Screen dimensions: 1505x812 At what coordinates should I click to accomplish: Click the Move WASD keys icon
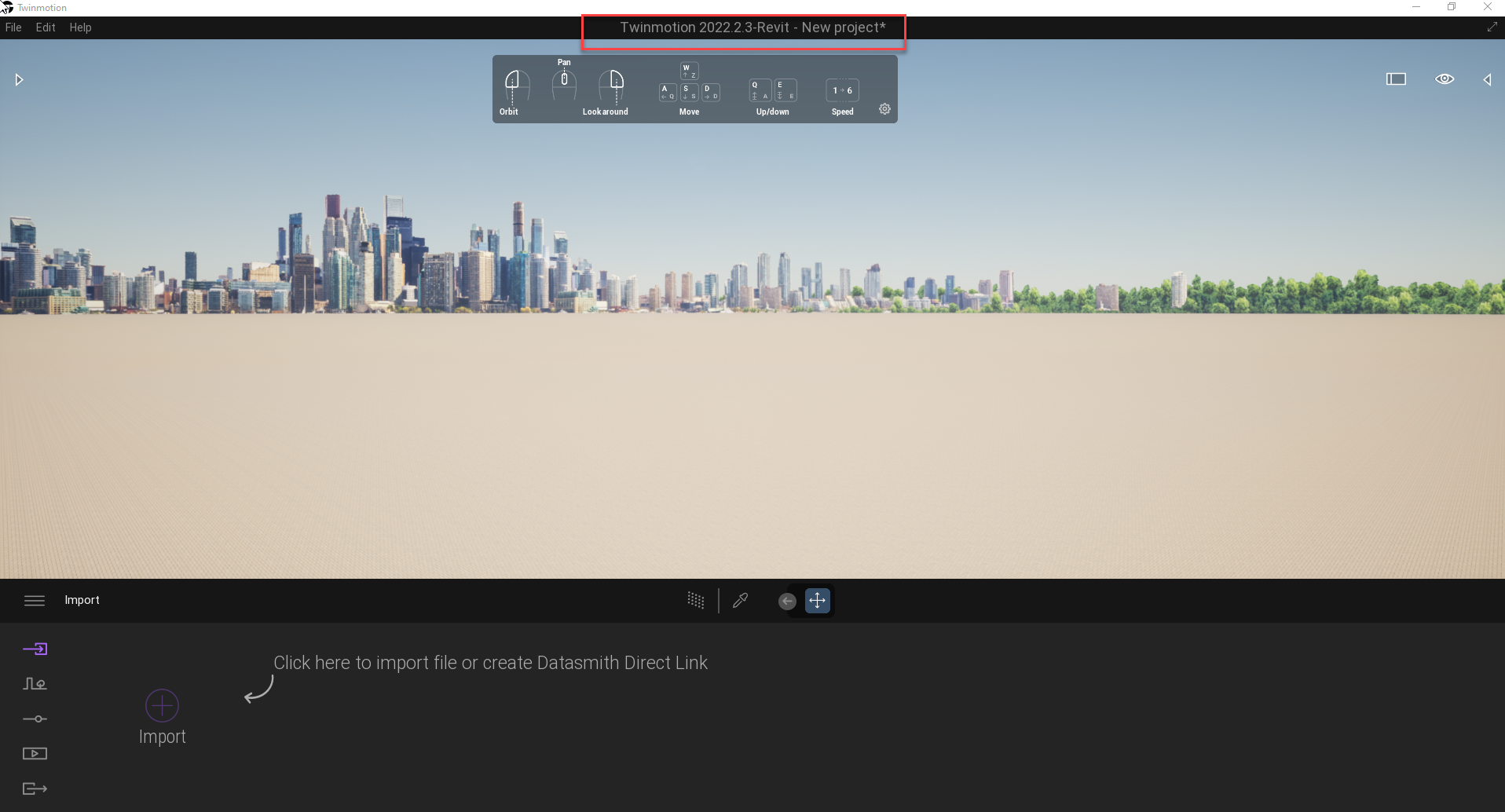pos(689,82)
